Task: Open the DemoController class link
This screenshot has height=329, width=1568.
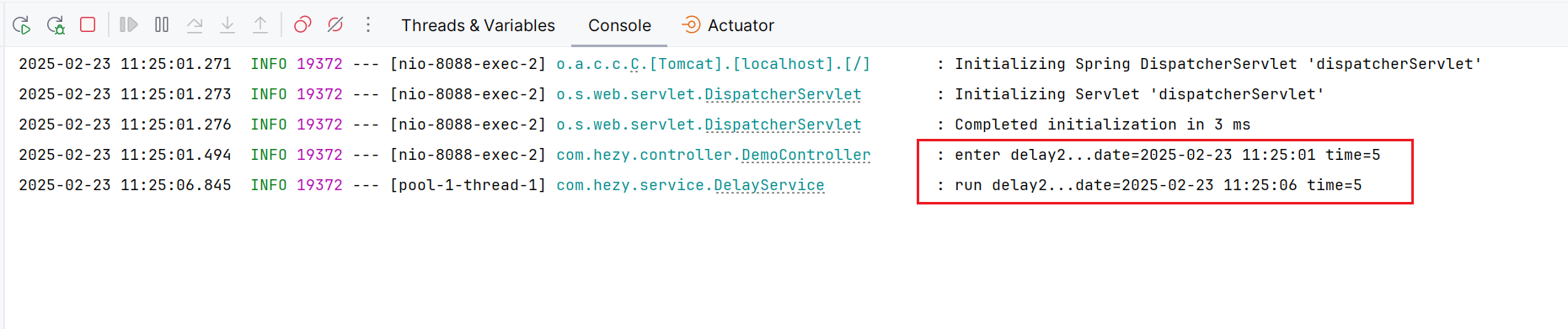Action: coord(805,155)
